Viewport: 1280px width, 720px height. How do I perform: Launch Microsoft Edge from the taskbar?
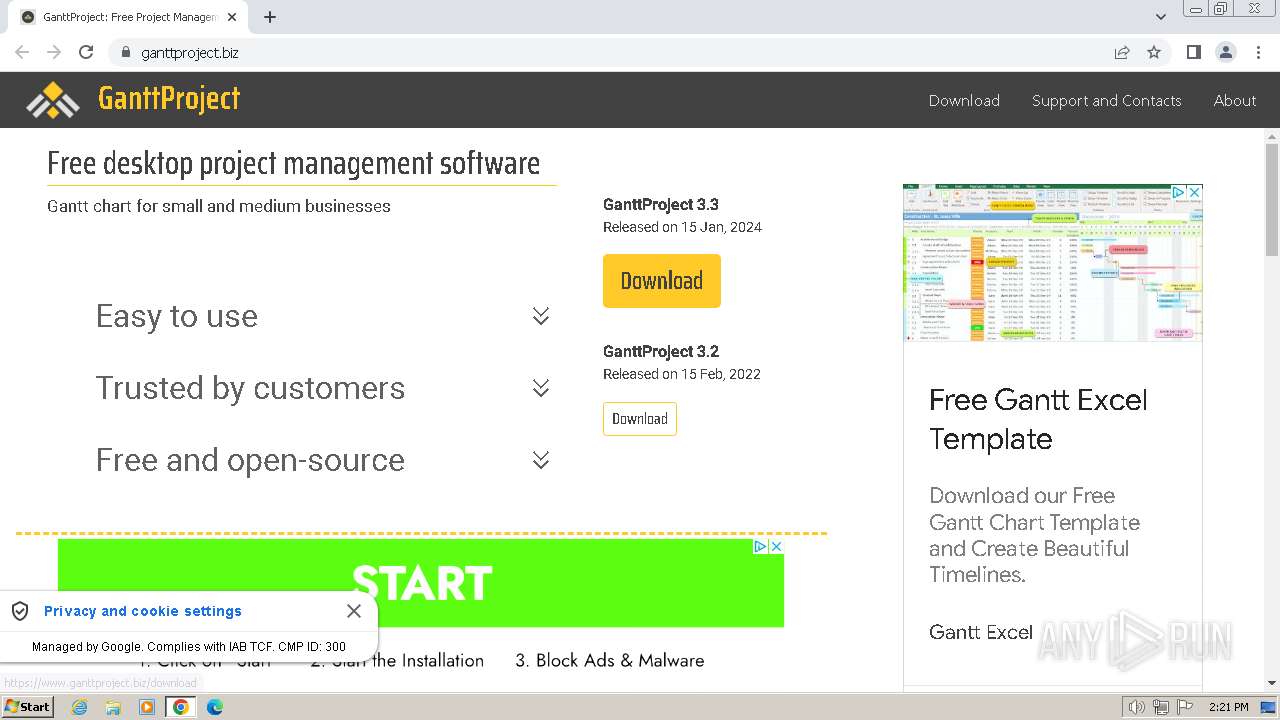[215, 707]
